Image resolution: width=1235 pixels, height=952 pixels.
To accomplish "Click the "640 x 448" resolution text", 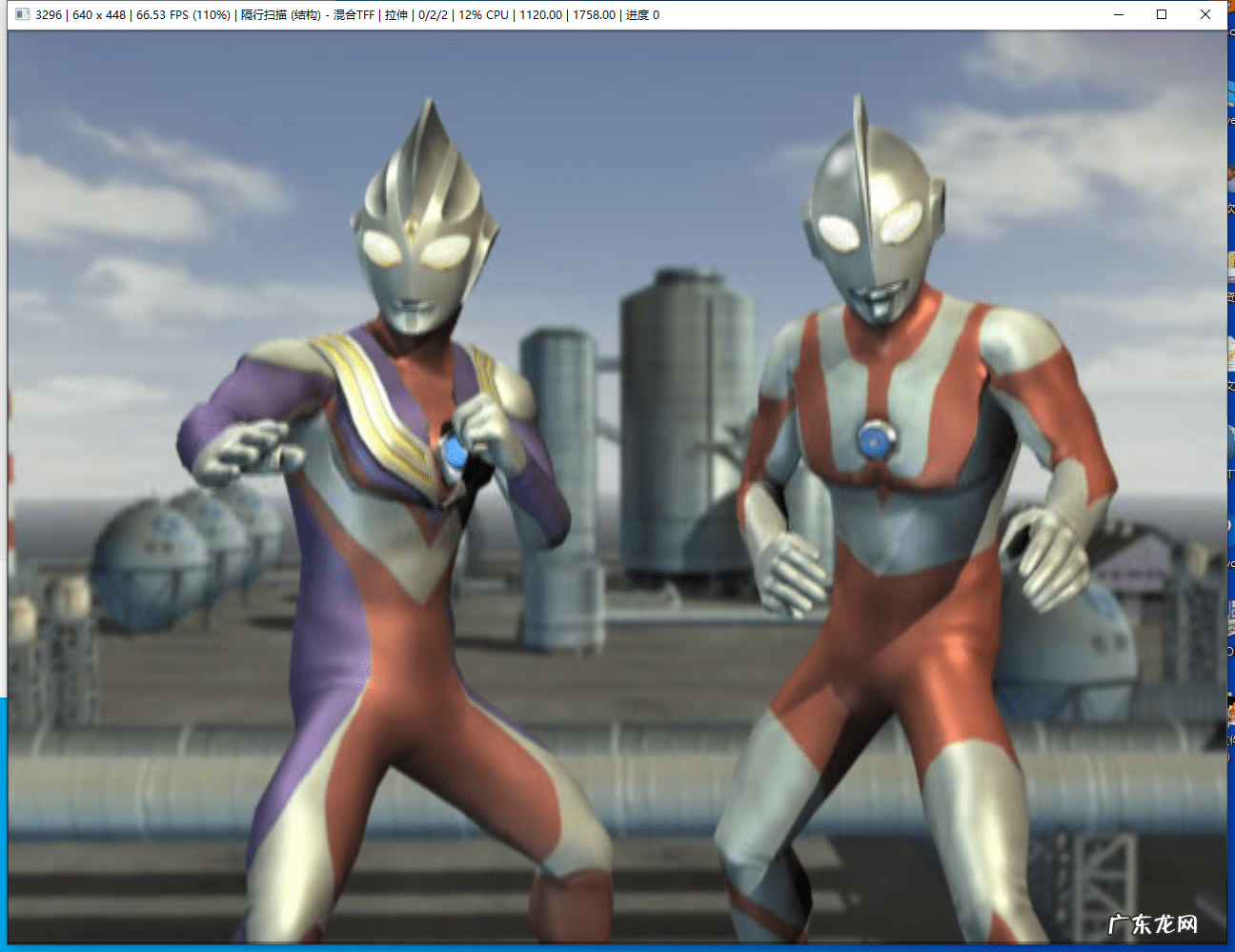I will click(x=99, y=15).
